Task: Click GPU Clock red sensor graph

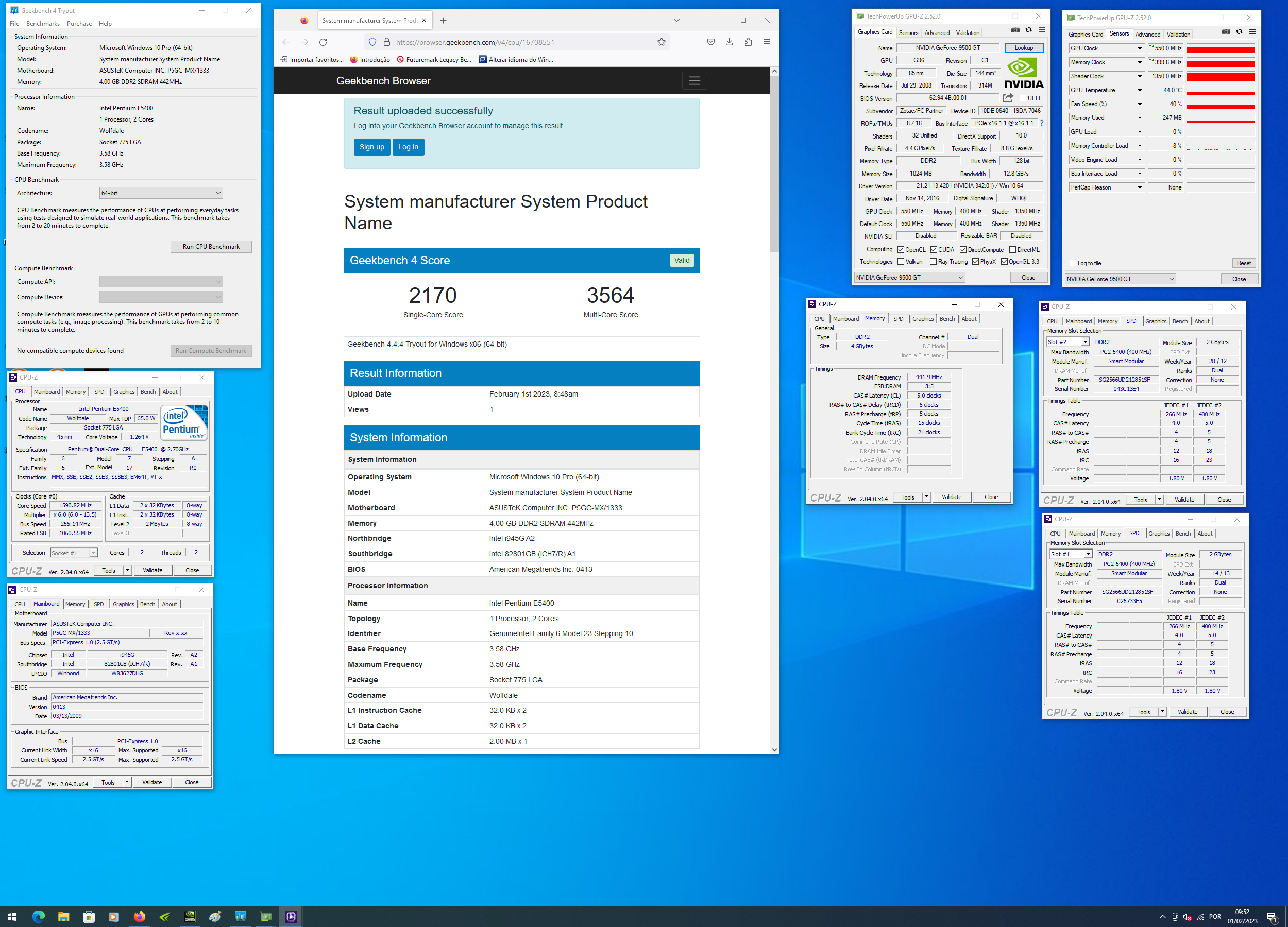Action: point(1221,49)
